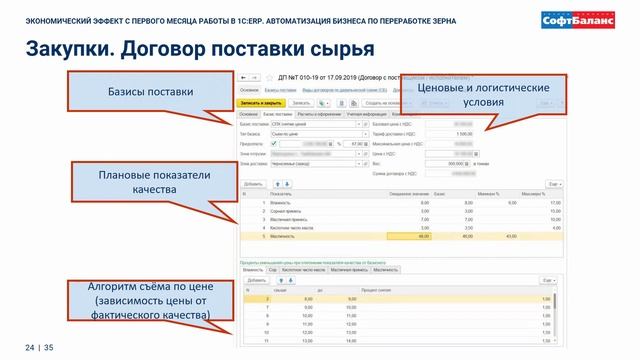This screenshot has width=640, height=360.
Task: Expand Зона отгрузки dropdown arrow
Action: tap(359, 154)
